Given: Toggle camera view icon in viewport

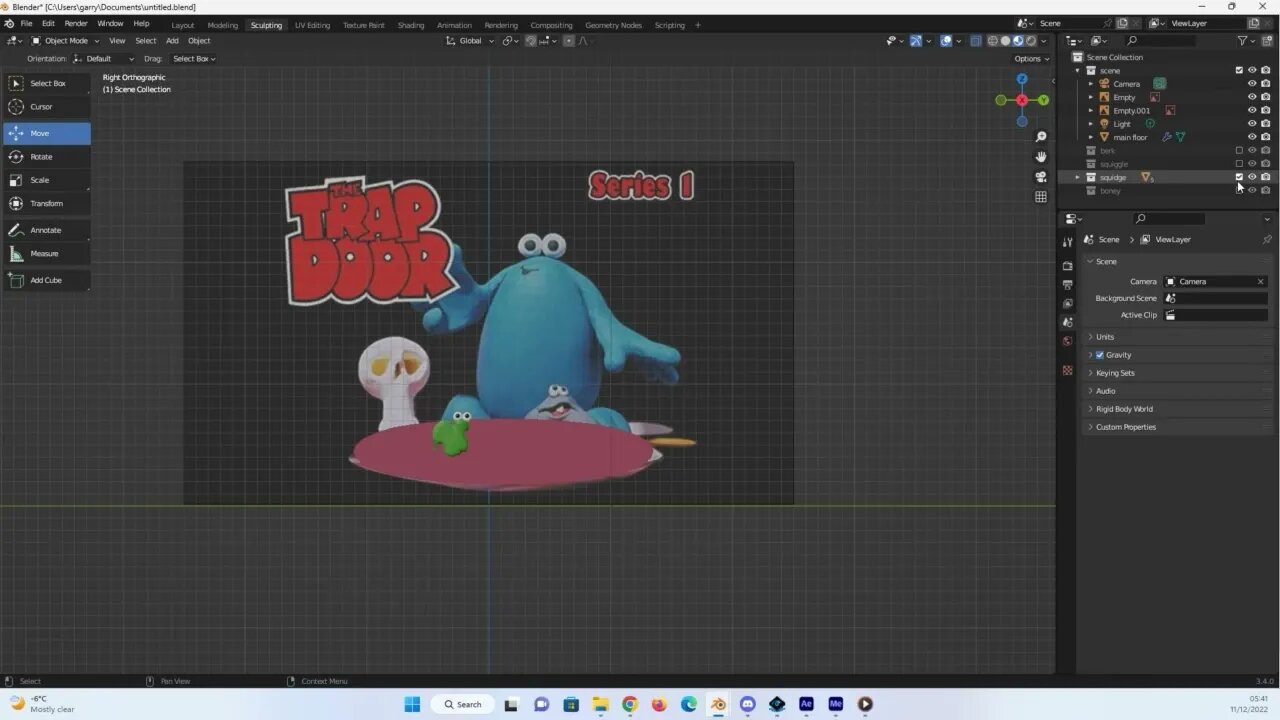Looking at the screenshot, I should point(1041,177).
